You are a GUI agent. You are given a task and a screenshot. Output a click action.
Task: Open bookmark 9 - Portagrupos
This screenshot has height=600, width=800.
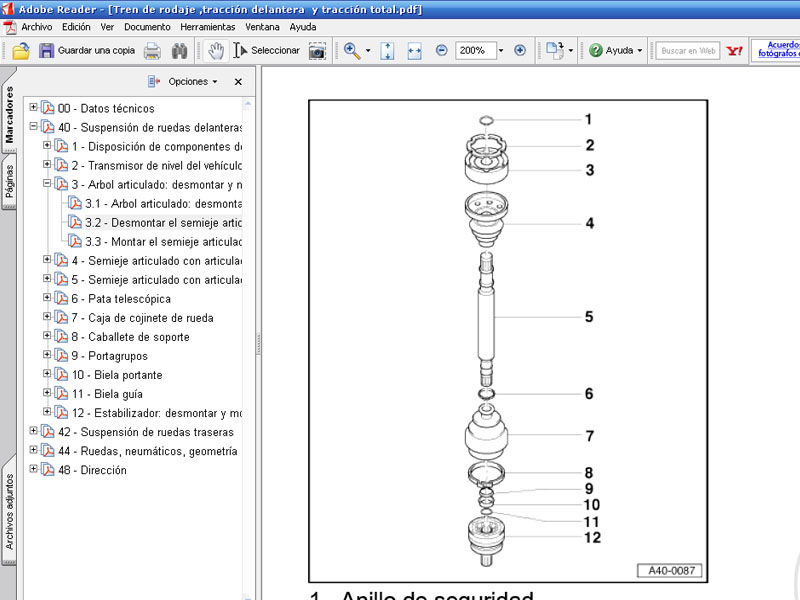click(109, 356)
